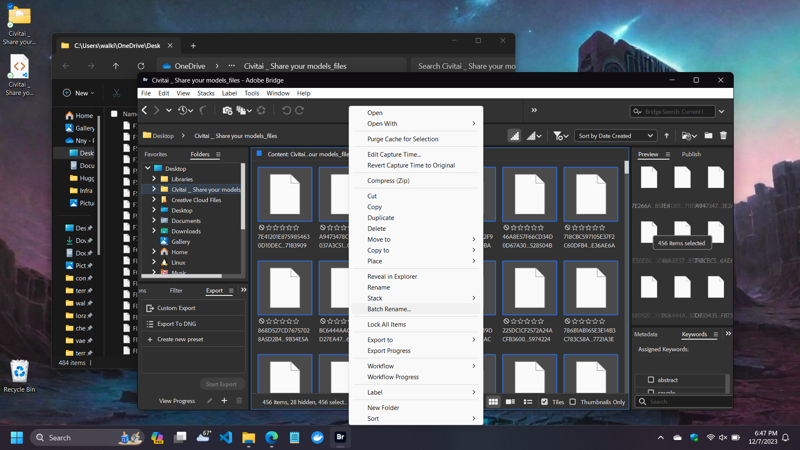This screenshot has width=800, height=450.
Task: Open the Filter panel tab
Action: click(x=176, y=290)
